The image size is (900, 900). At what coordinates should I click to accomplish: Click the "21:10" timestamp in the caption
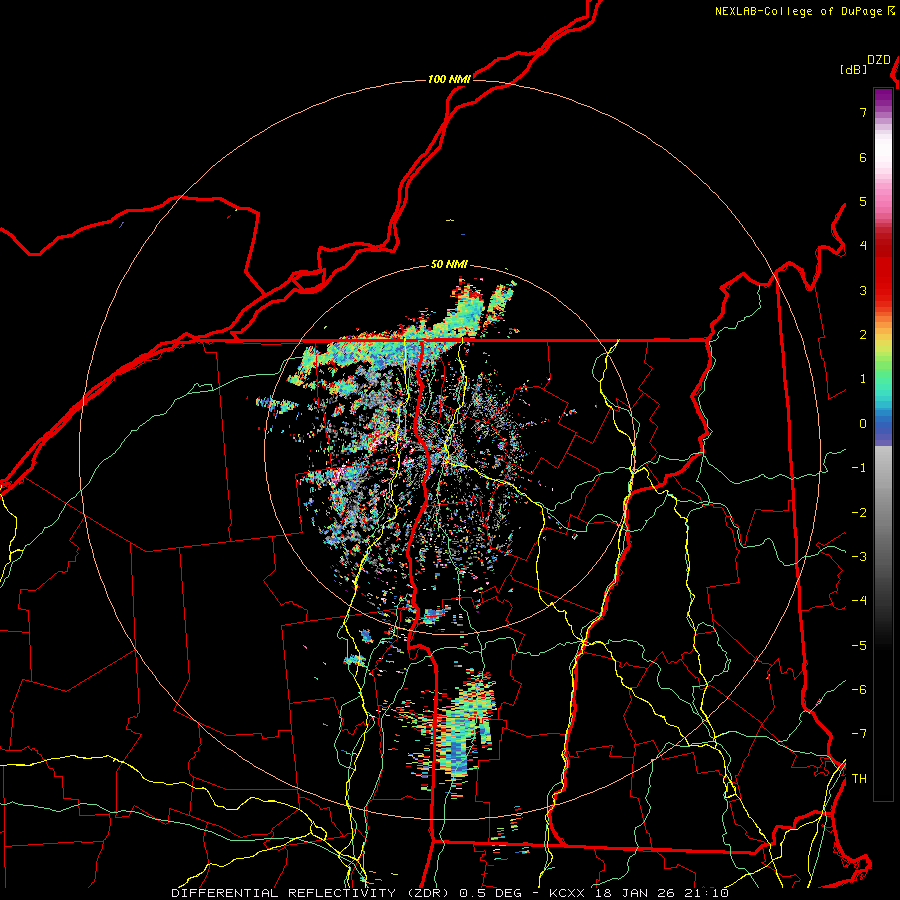point(706,893)
